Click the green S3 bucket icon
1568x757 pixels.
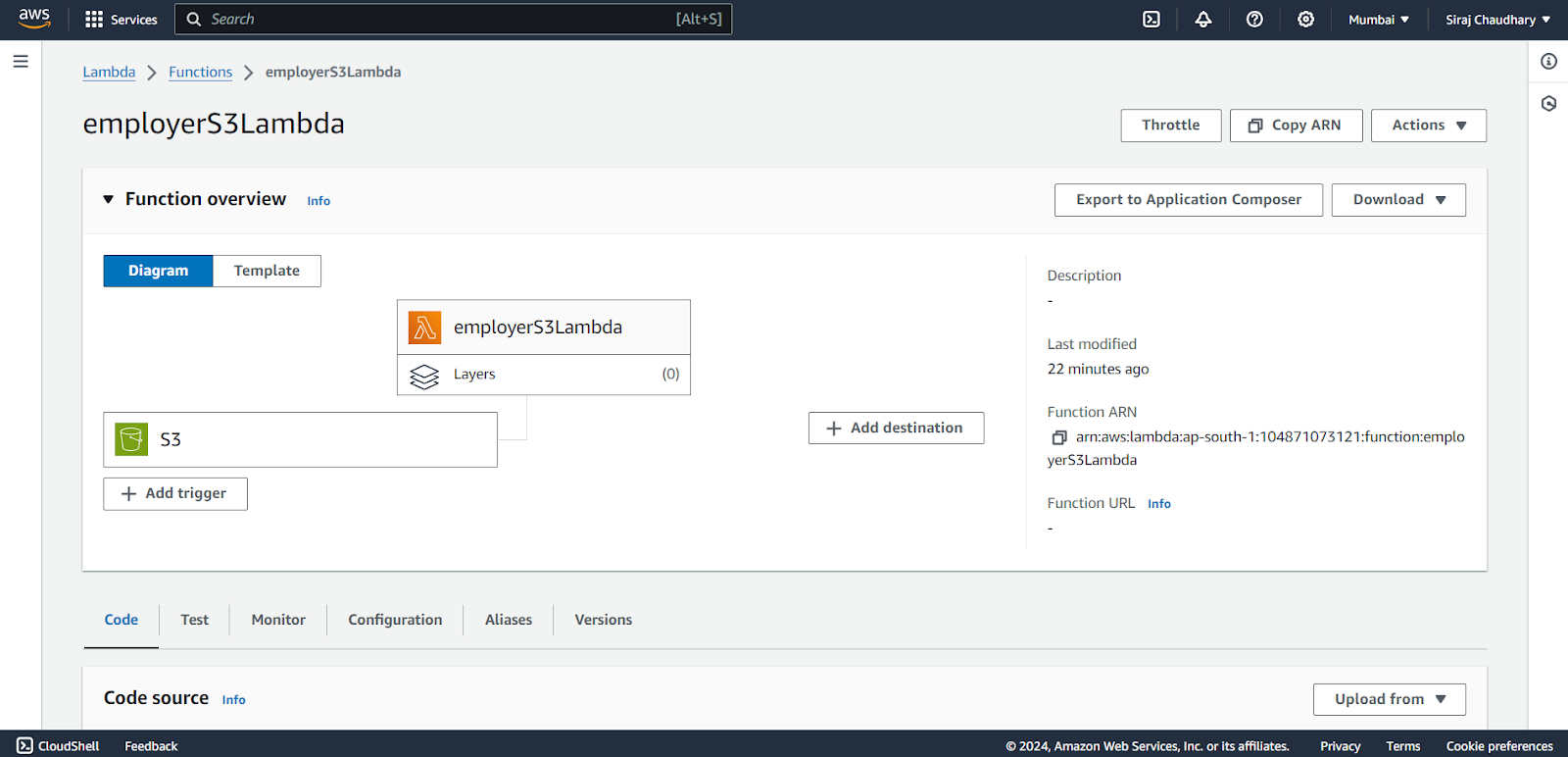131,439
